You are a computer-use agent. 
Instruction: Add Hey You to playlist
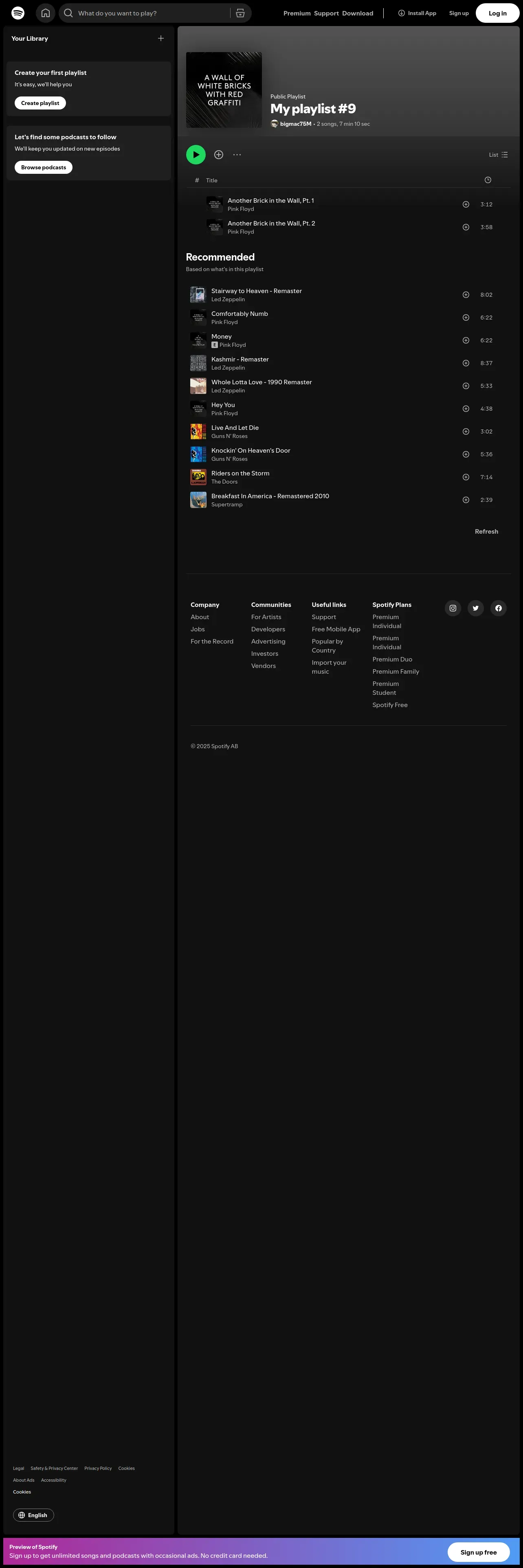466,409
